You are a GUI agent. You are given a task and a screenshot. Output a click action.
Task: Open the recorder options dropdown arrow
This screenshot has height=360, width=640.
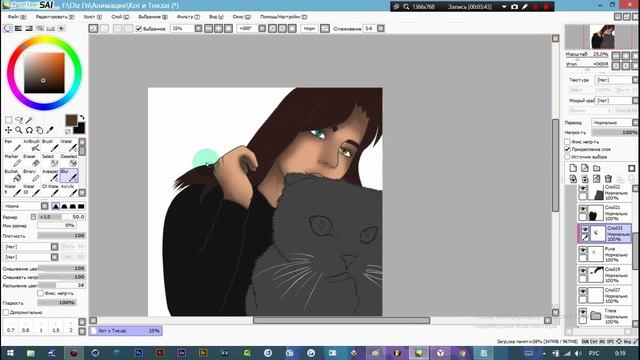click(504, 7)
